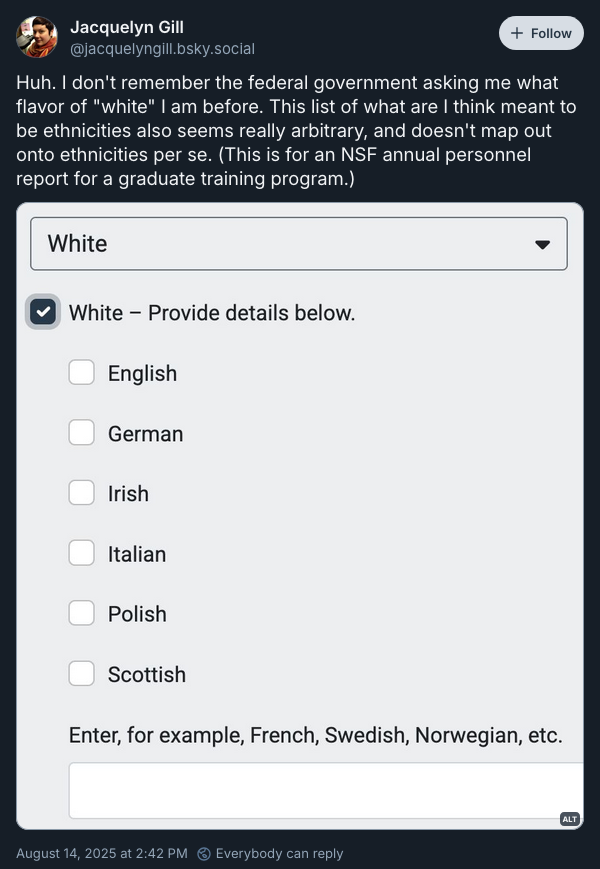Open Jacquelyn Gill's profile avatar
This screenshot has height=869, width=600.
click(37, 37)
